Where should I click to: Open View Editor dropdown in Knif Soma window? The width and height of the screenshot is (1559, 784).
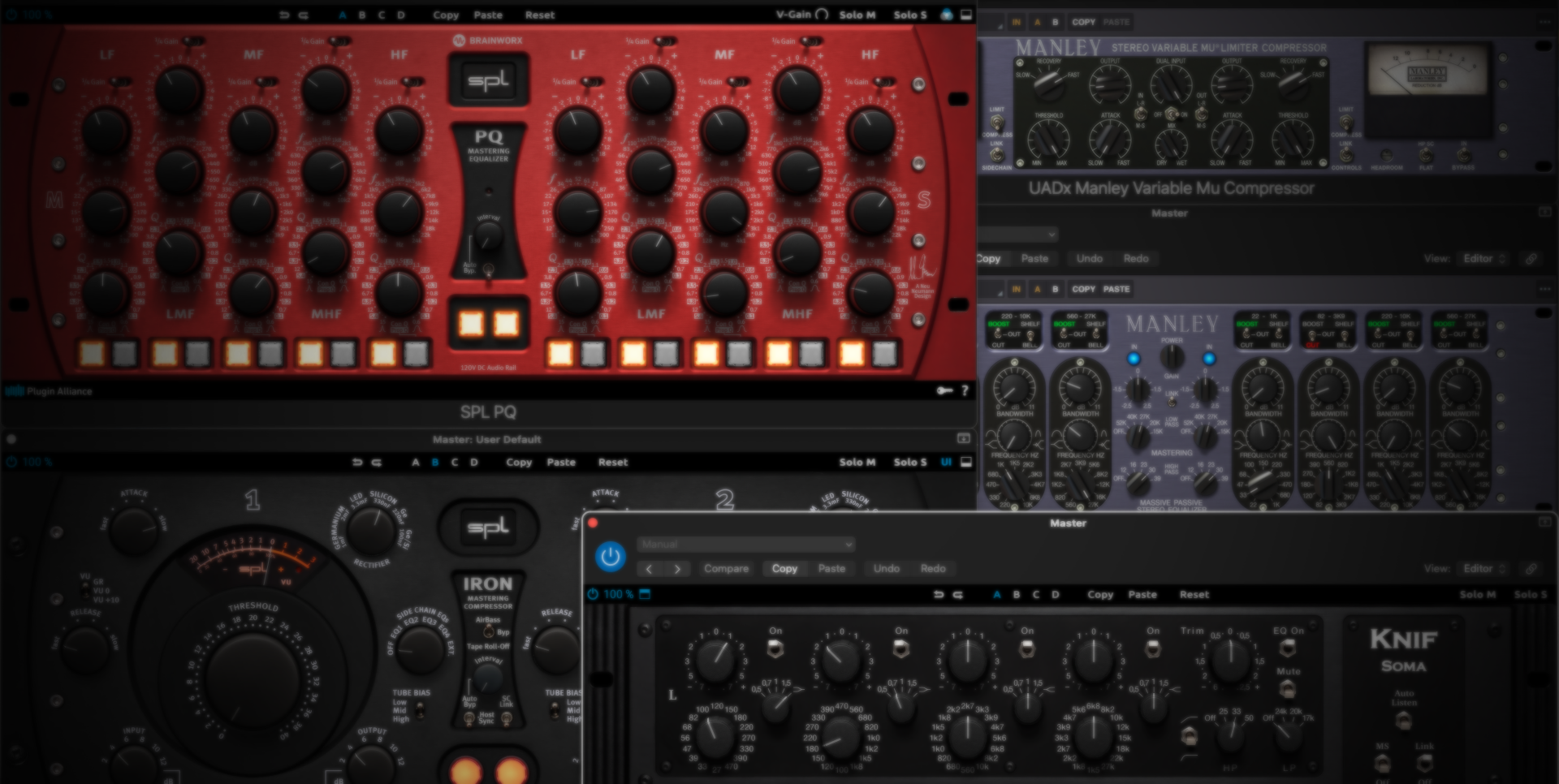[x=1484, y=568]
